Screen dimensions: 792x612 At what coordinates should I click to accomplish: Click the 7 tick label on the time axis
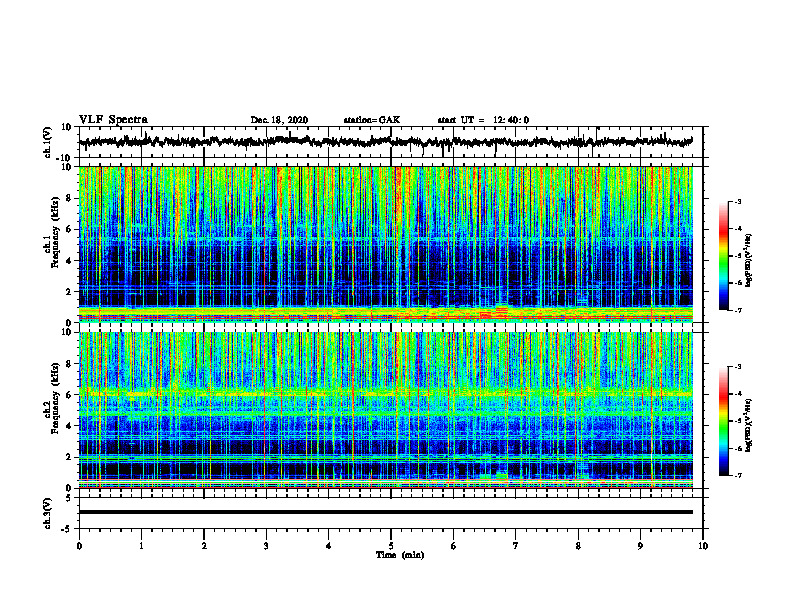click(x=516, y=546)
